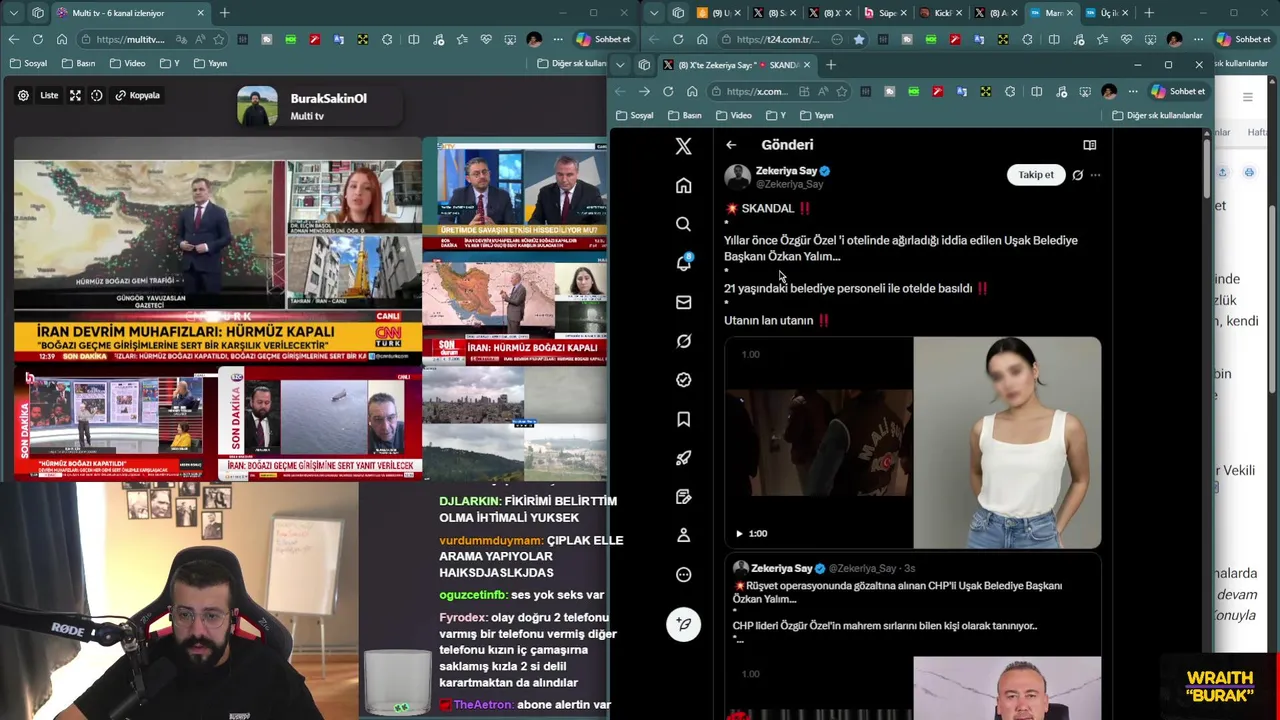Viewport: 1280px width, 720px height.
Task: Open new tab in Multi tv window
Action: click(225, 13)
